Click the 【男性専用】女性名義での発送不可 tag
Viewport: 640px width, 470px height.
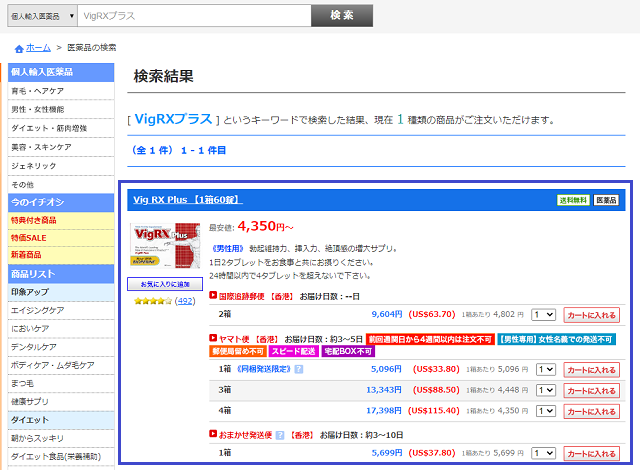pos(556,339)
